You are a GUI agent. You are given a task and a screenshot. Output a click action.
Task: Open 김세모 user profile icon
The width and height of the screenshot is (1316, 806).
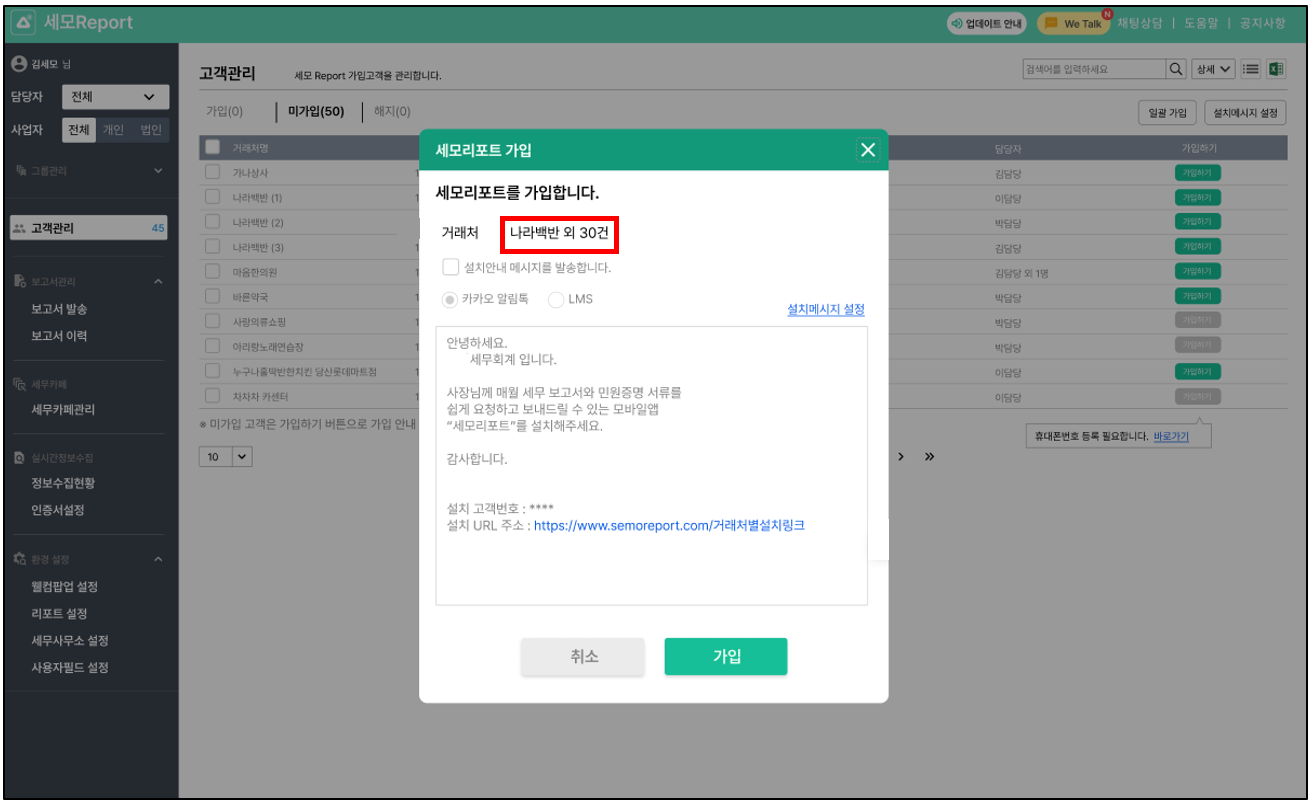tap(17, 64)
